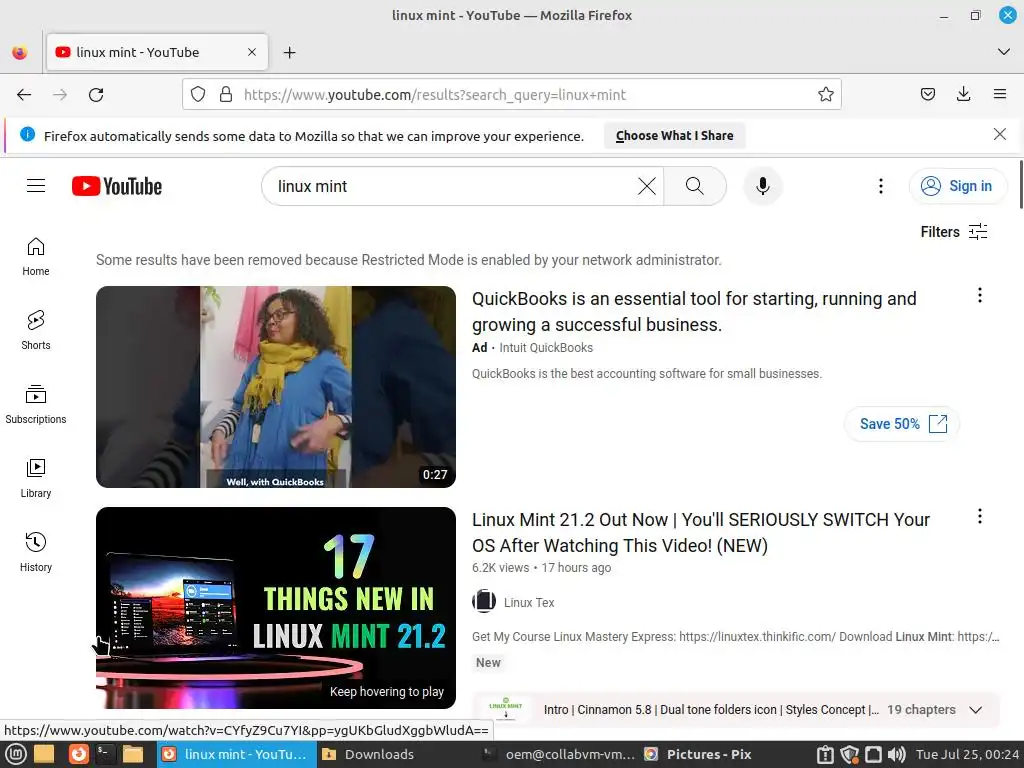1024x768 pixels.
Task: Click the Firefox View icon beside tabs
Action: [20, 52]
